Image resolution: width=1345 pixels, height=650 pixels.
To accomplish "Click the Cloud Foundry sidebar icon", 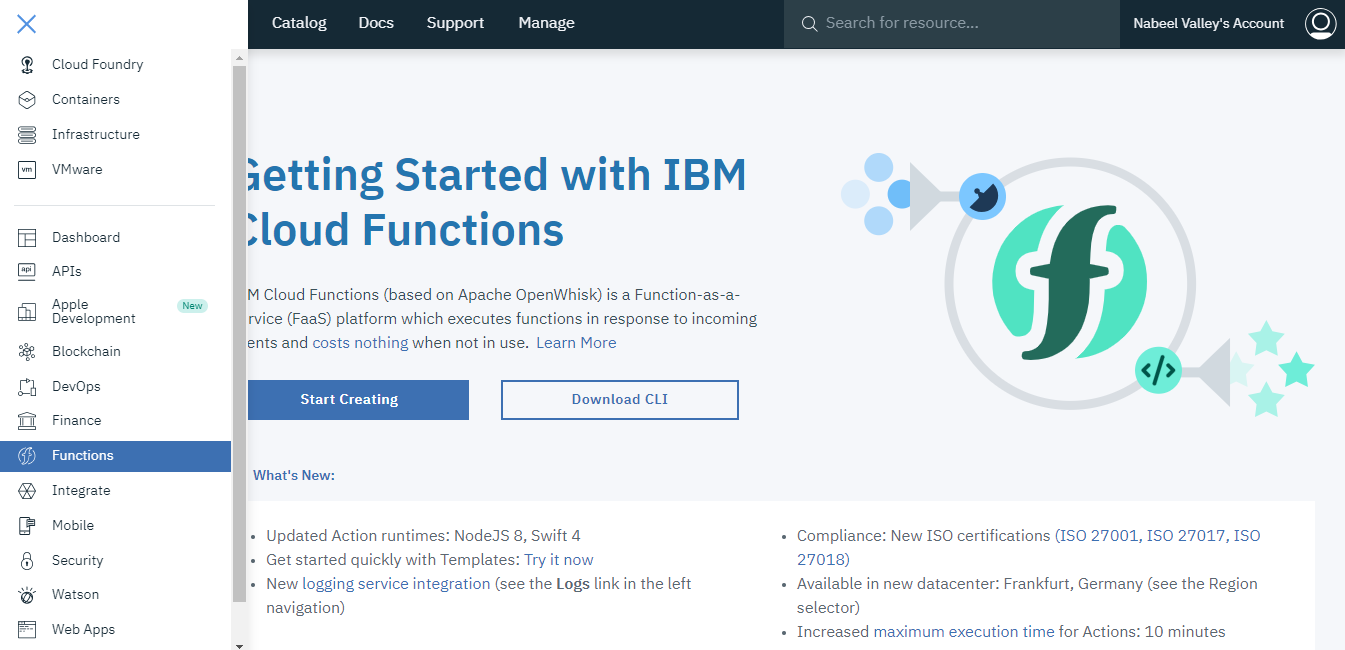I will point(27,65).
